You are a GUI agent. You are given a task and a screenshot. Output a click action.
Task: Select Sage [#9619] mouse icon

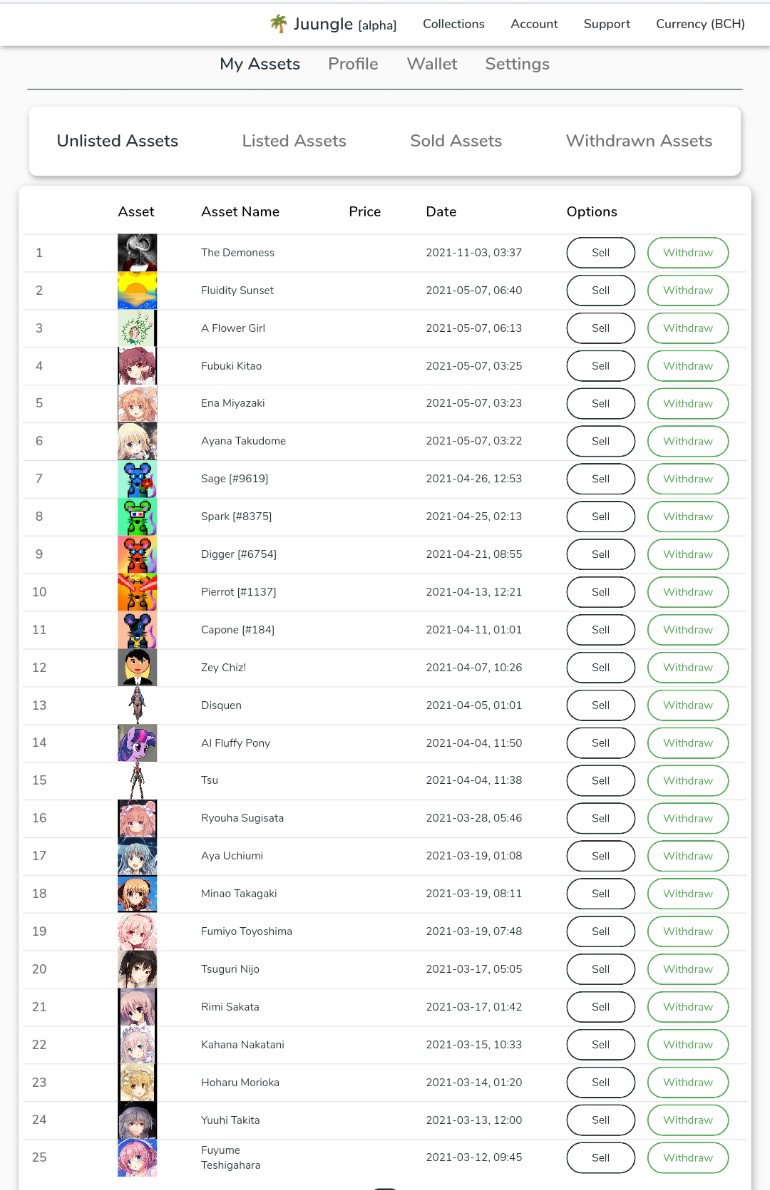137,479
